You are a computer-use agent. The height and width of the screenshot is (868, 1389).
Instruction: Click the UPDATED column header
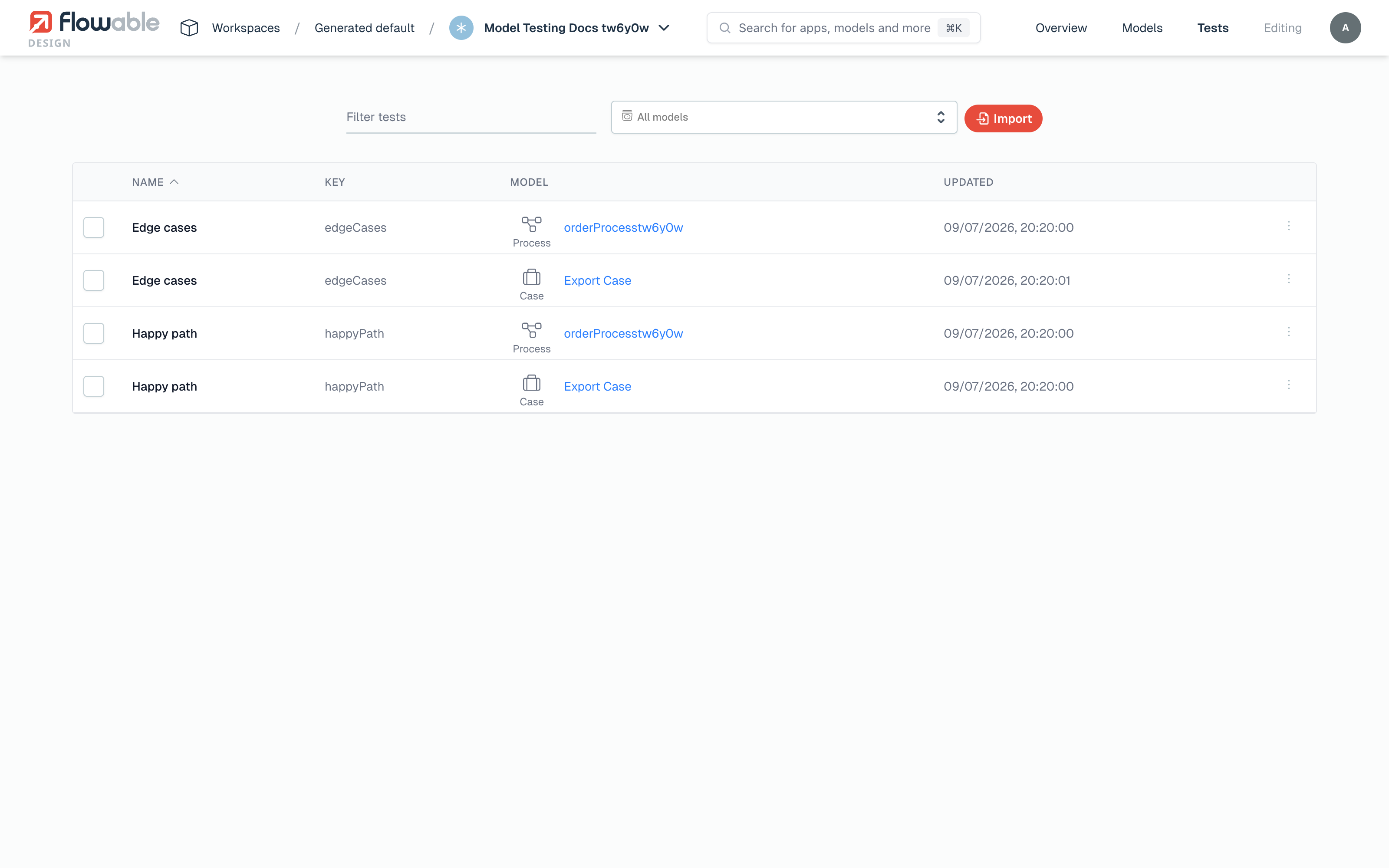[x=968, y=182]
